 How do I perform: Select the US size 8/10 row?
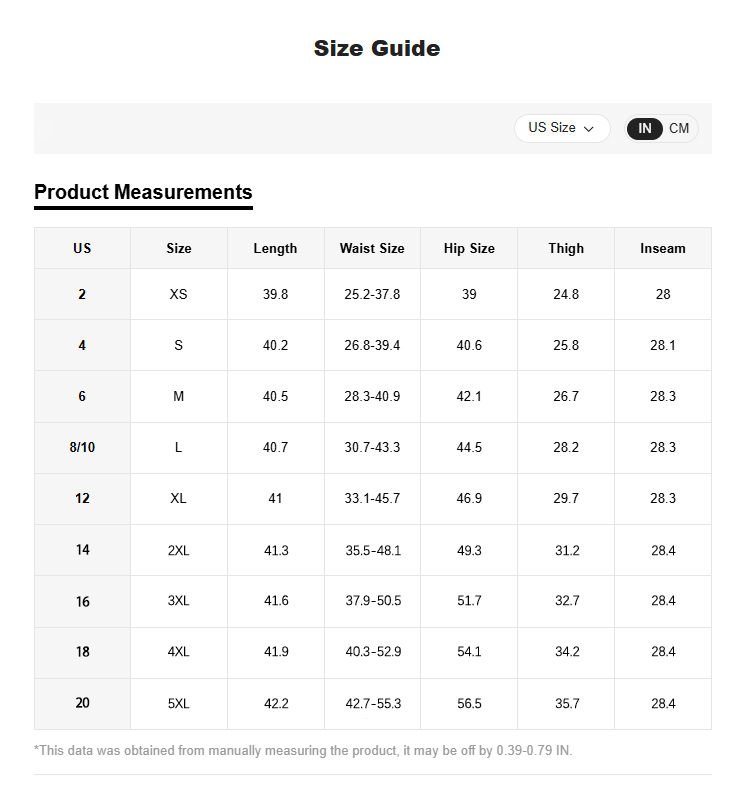point(82,447)
